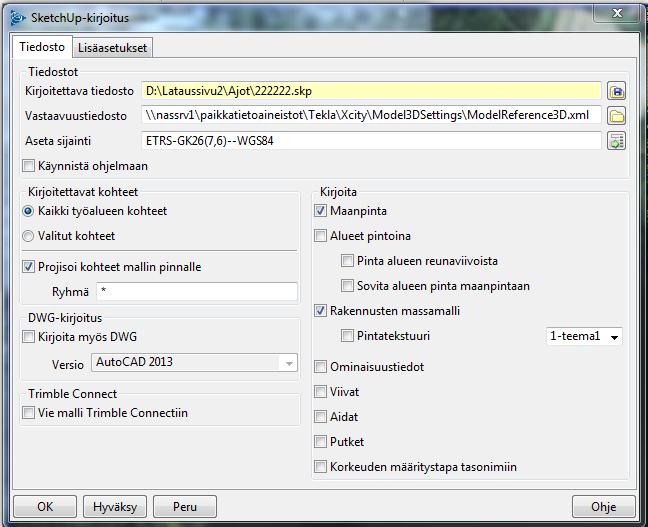The width and height of the screenshot is (648, 527).
Task: Enable Kirjoita myös DWG checkbox
Action: [29, 337]
